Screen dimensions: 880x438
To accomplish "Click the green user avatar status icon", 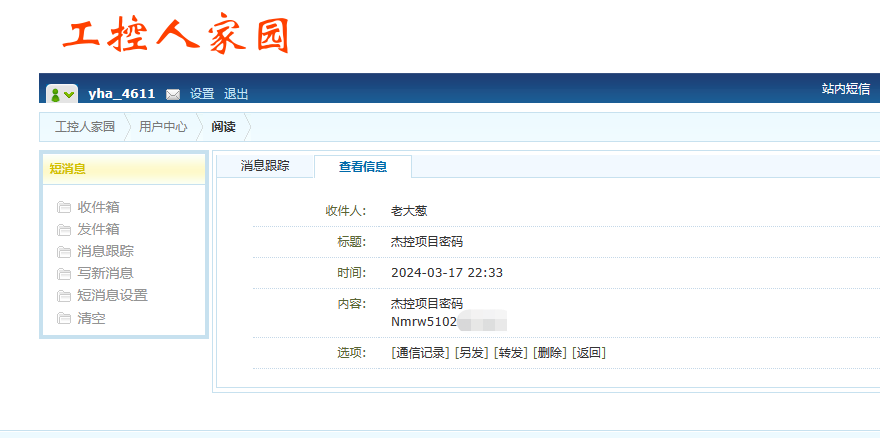I will [62, 94].
